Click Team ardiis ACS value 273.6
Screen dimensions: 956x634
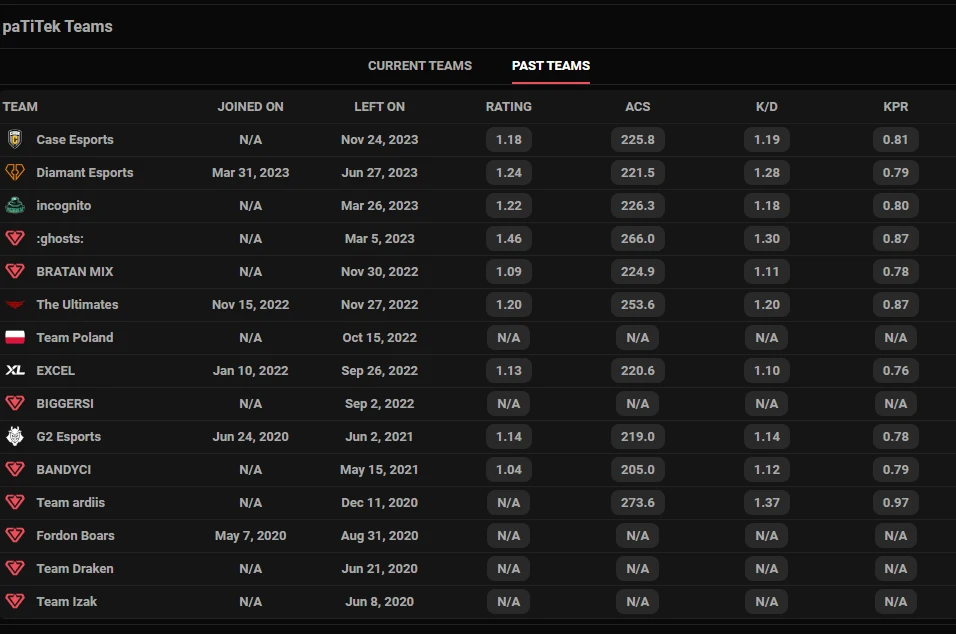[x=638, y=503]
